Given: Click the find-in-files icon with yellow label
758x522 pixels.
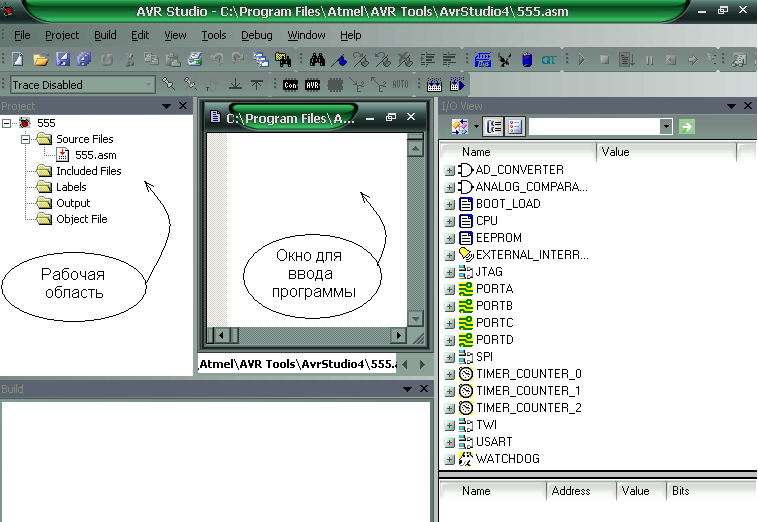Looking at the screenshot, I should 283,59.
